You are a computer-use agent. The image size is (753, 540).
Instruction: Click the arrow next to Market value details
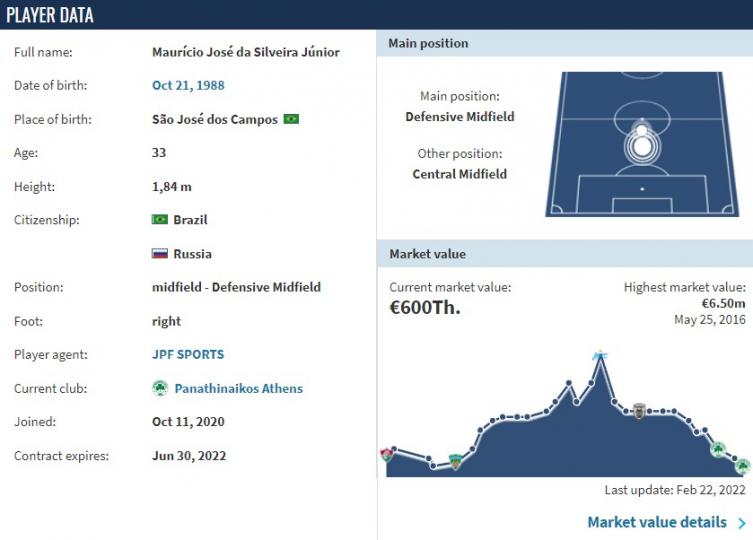[742, 523]
